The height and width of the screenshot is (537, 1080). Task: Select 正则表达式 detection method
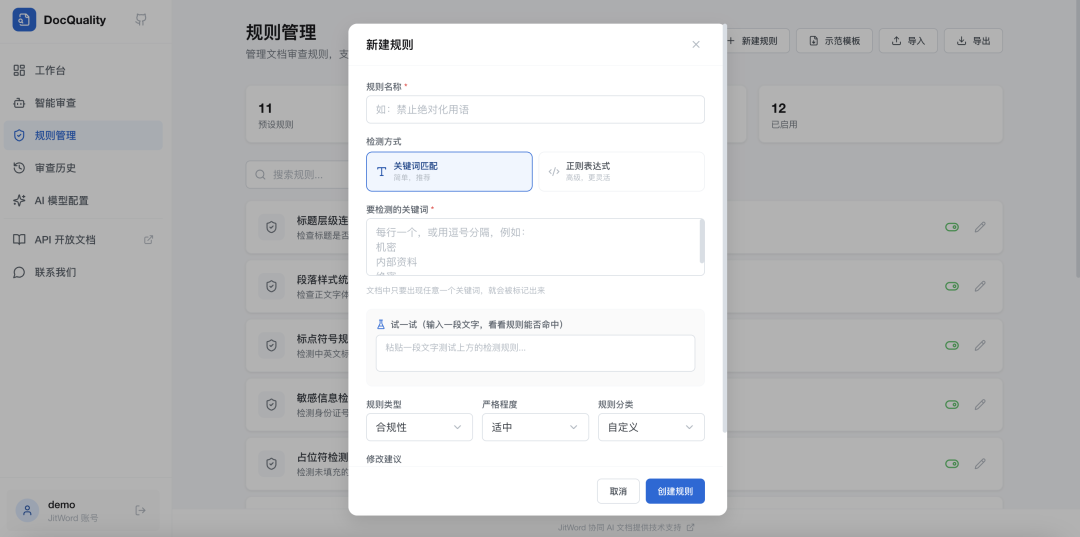click(x=621, y=171)
